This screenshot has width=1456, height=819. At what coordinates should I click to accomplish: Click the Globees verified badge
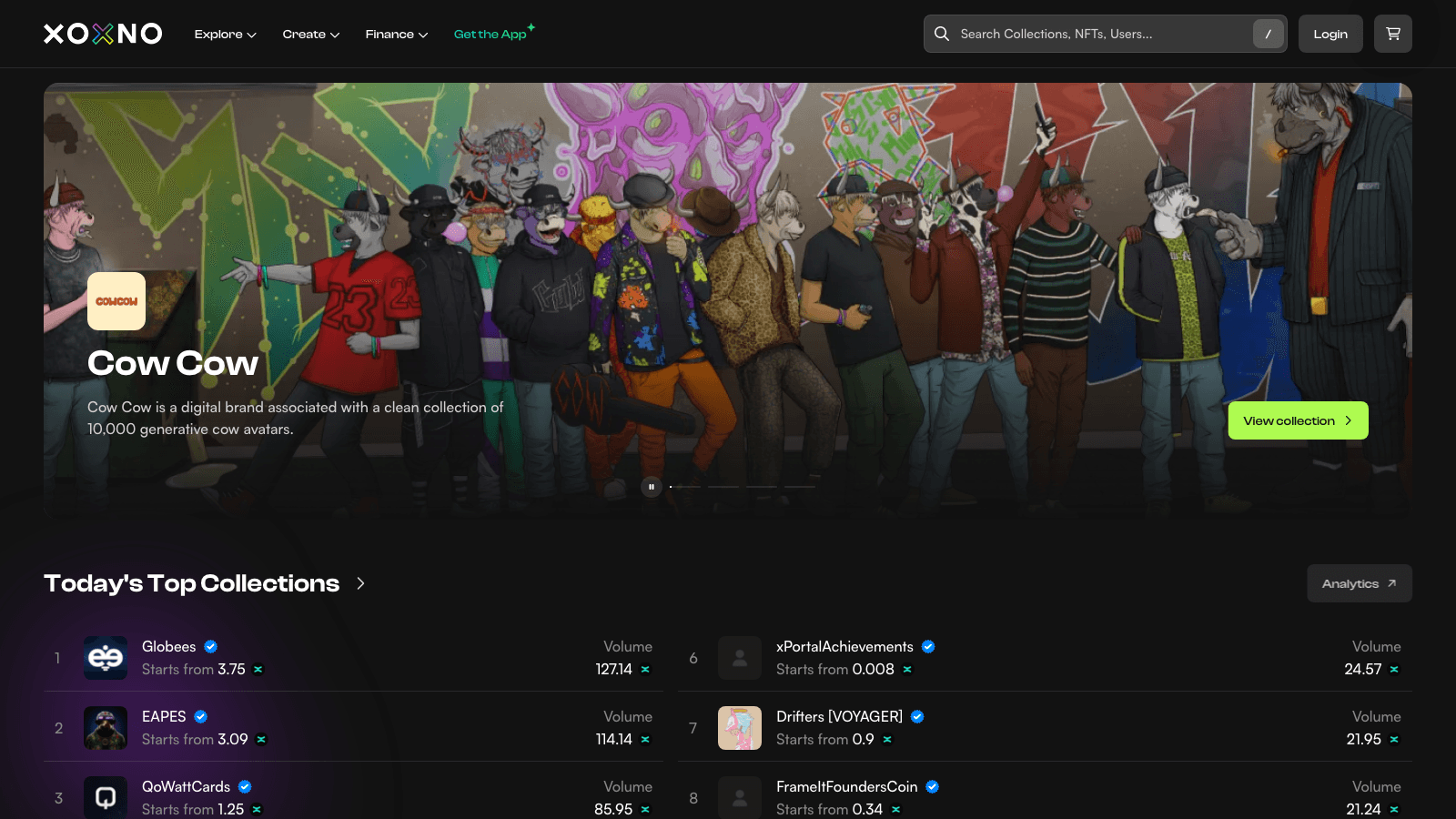(211, 646)
